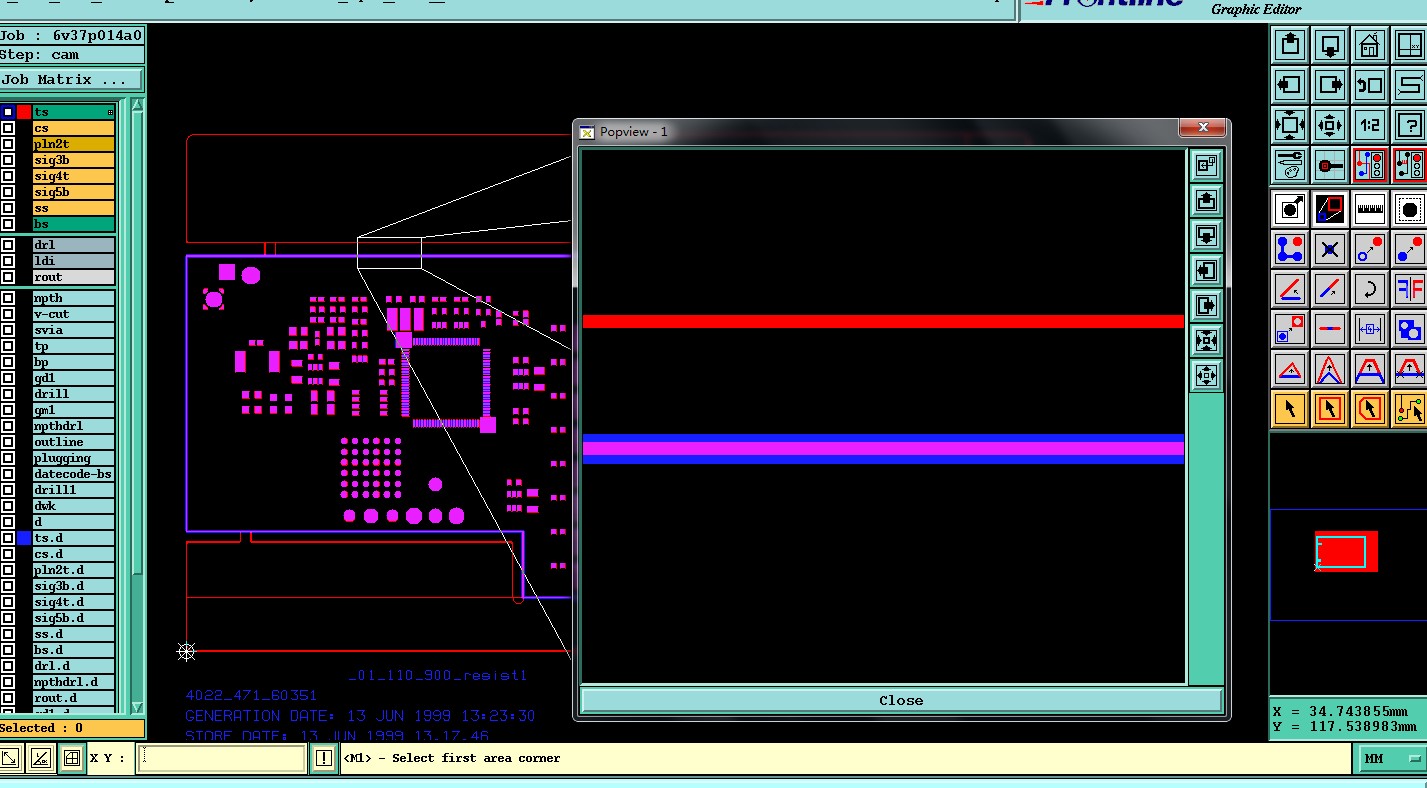Click the first snap icon at bottom left
The image size is (1427, 788).
pyautogui.click(x=10, y=758)
